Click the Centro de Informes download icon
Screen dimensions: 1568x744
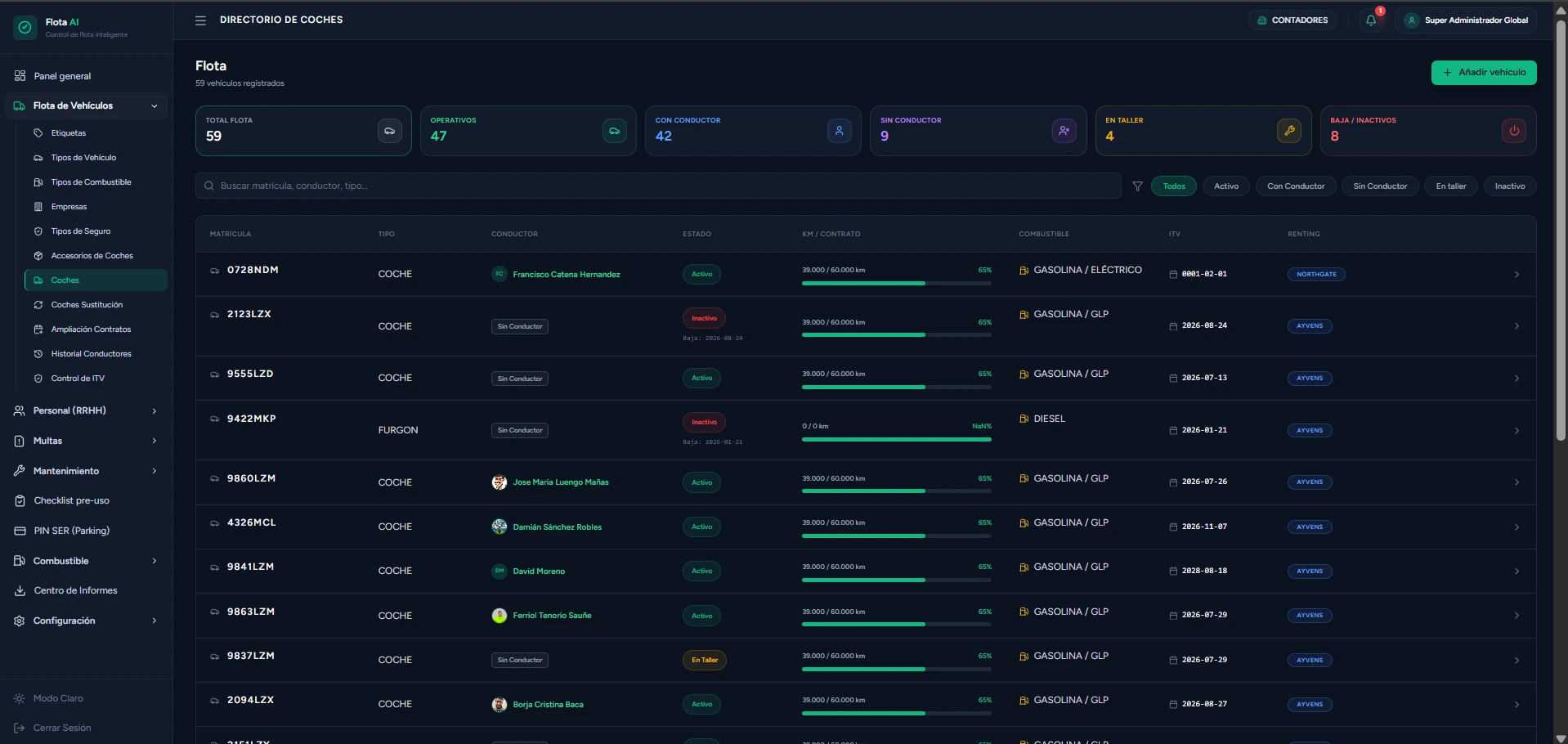pyautogui.click(x=20, y=590)
